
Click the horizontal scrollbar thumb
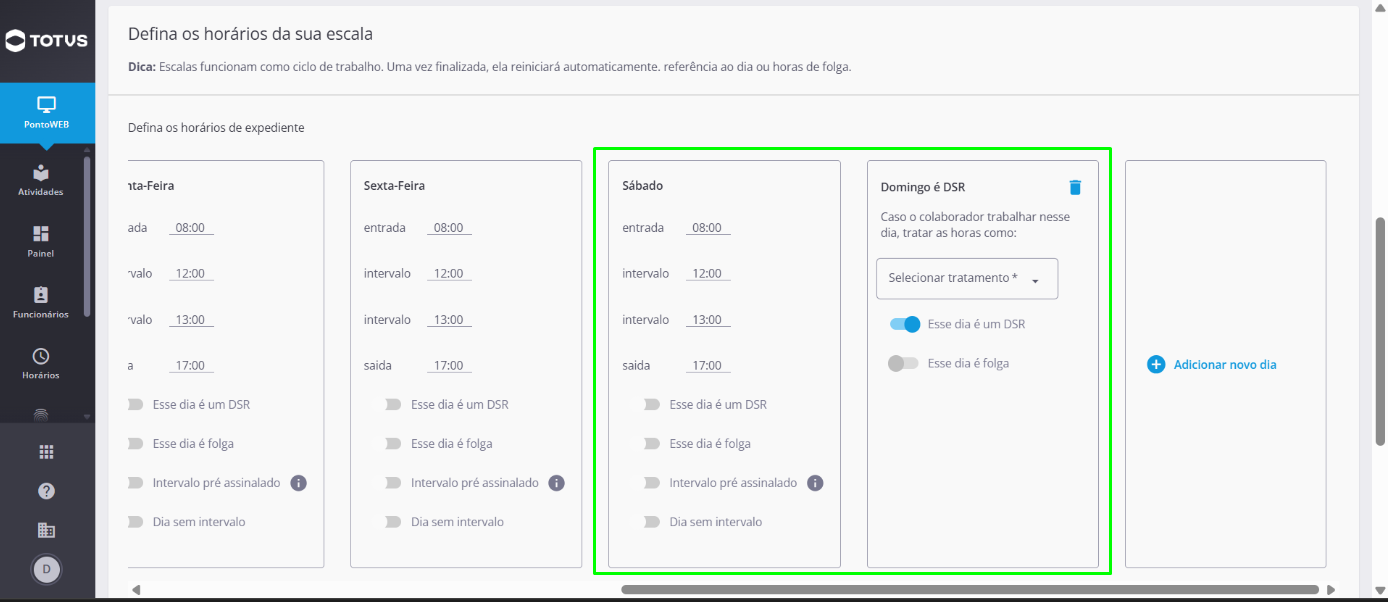[970, 590]
